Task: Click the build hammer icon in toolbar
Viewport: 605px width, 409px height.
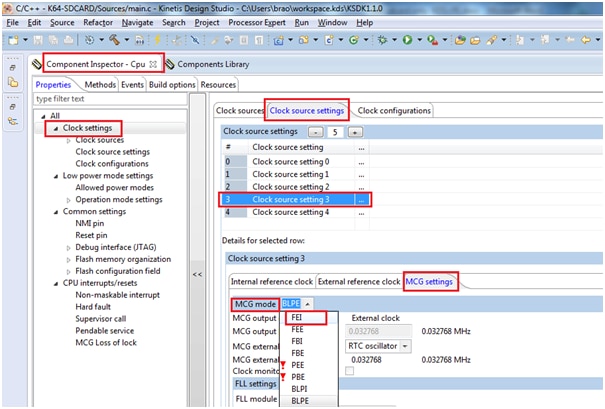Action: point(116,41)
